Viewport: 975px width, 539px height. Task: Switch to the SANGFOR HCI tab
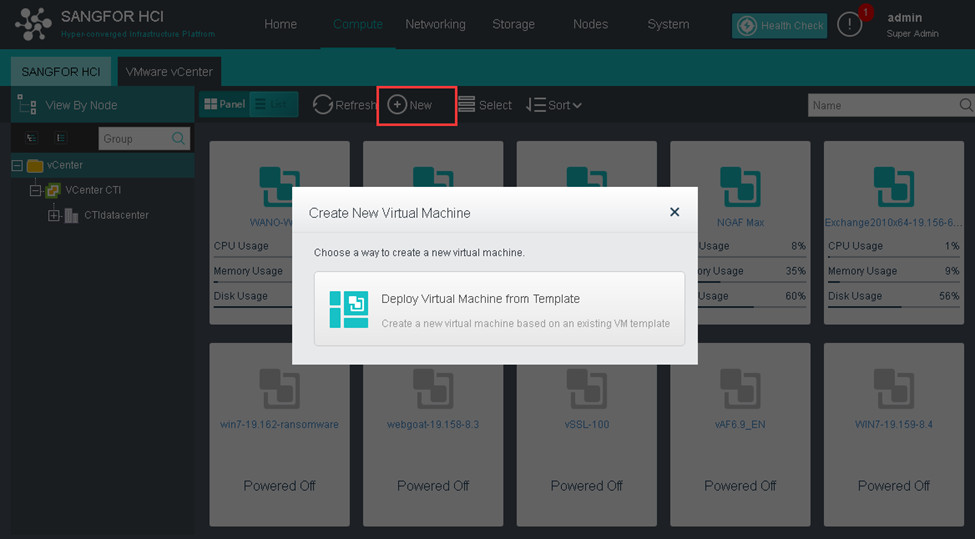pos(61,71)
